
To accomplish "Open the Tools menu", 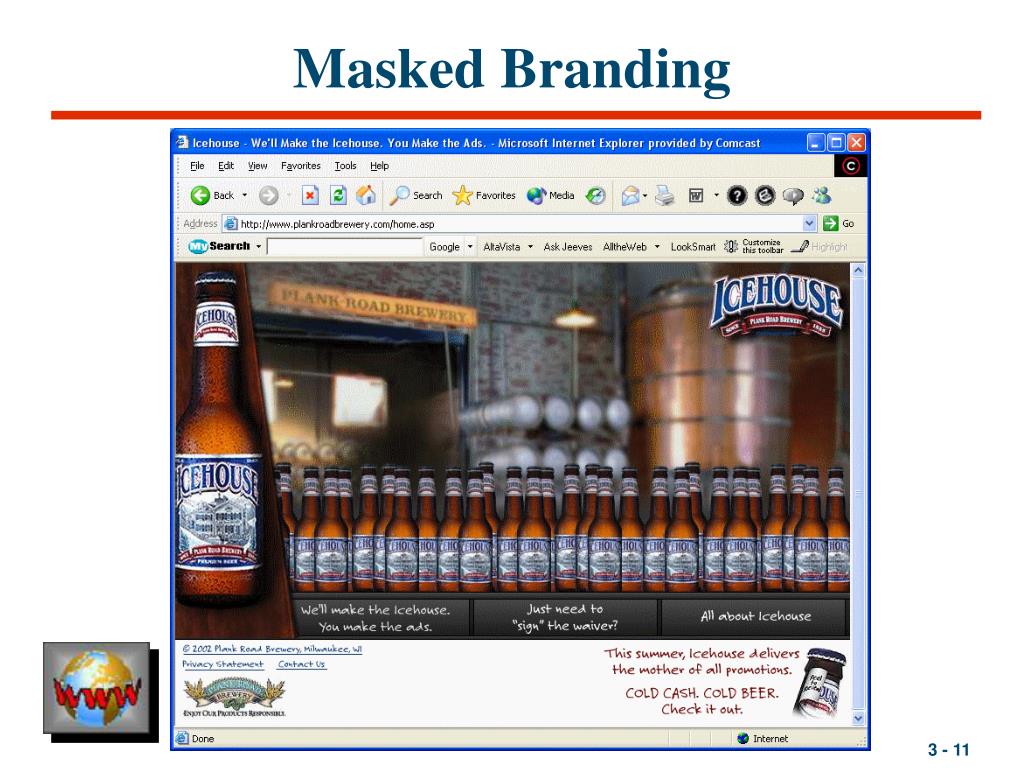I will pos(345,166).
